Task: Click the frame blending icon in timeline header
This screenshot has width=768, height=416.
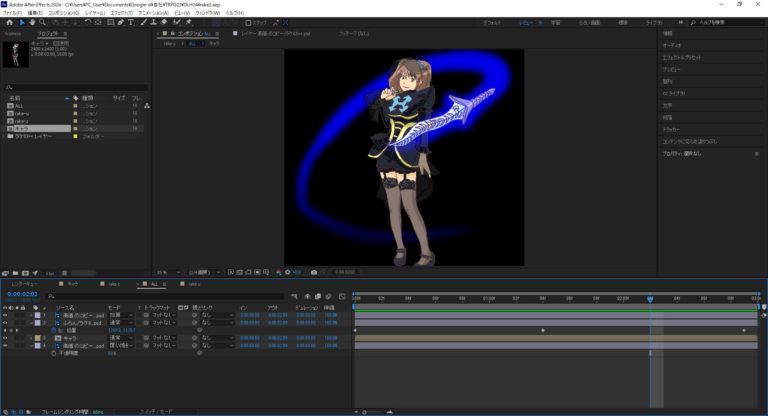Action: [318, 296]
